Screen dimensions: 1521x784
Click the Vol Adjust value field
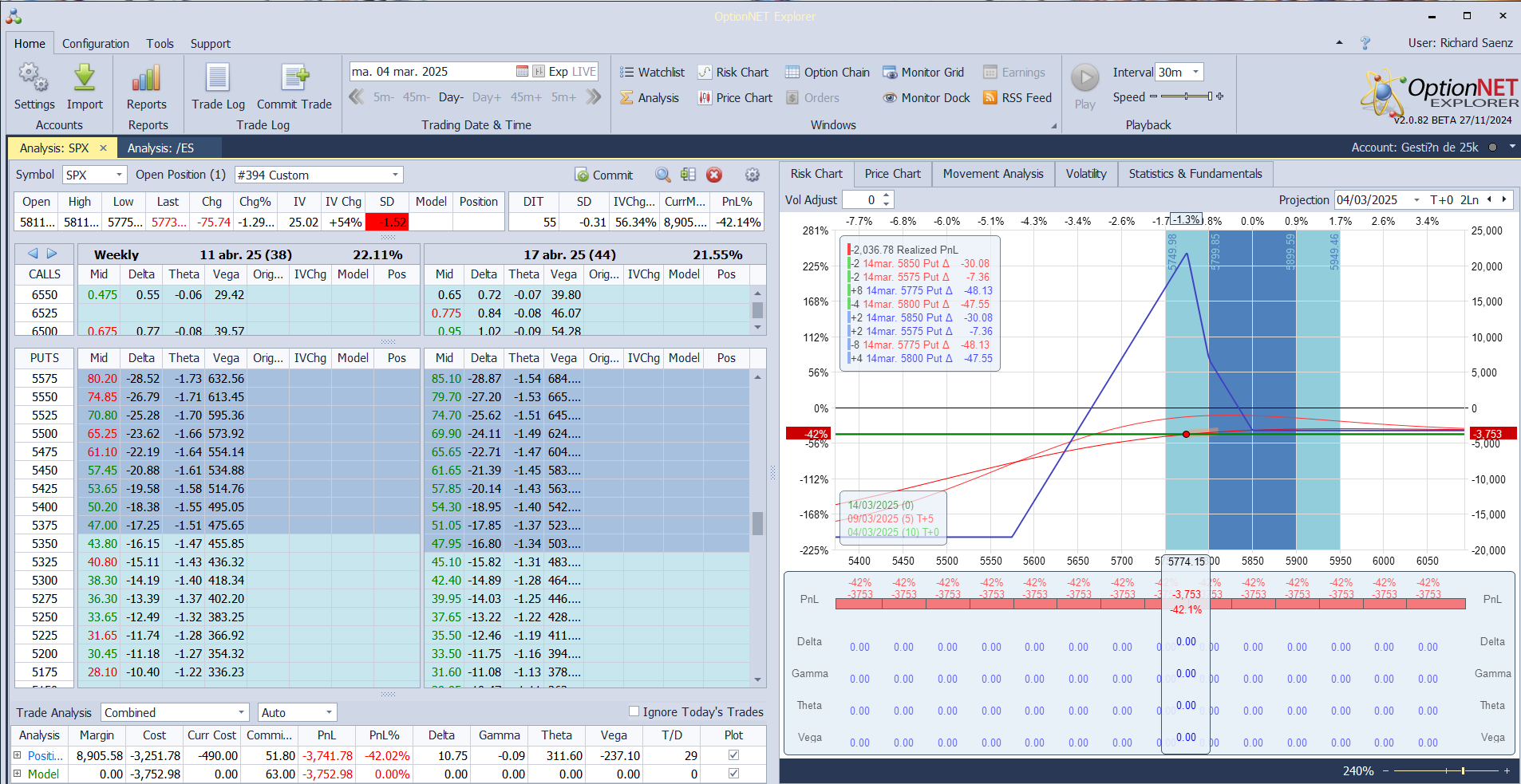(x=863, y=200)
